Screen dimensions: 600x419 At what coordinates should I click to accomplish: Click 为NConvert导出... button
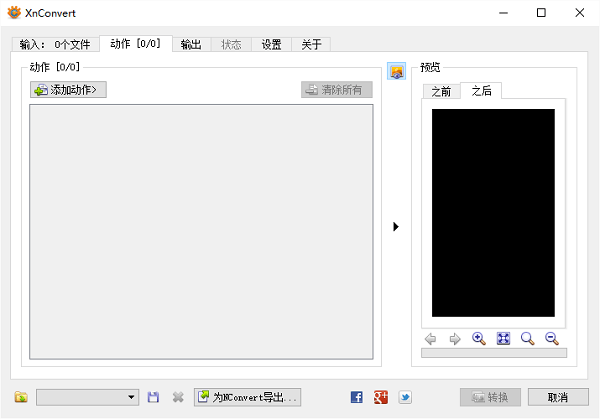(247, 397)
